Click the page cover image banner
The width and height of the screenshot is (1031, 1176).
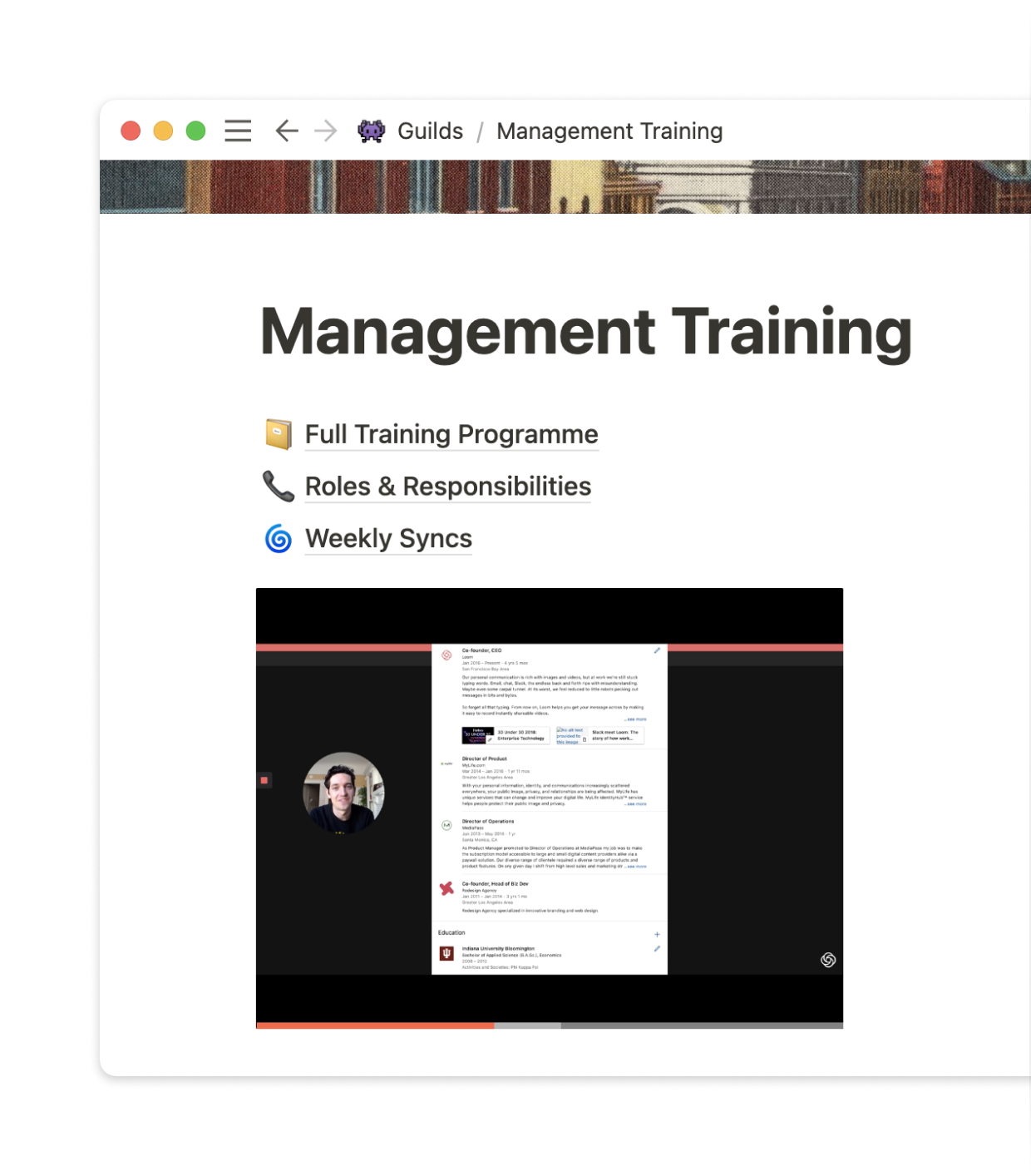coord(565,186)
